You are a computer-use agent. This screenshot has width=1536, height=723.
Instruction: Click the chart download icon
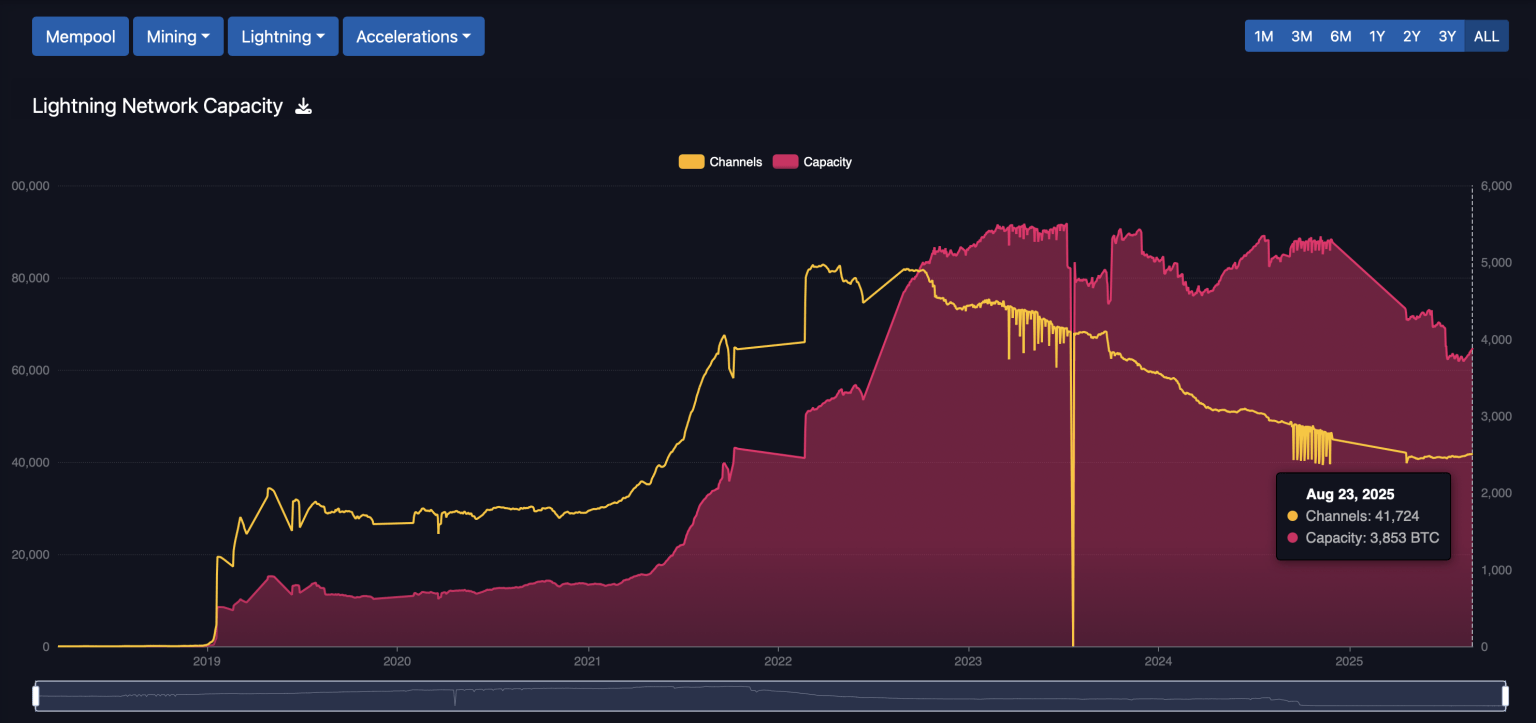(x=303, y=105)
